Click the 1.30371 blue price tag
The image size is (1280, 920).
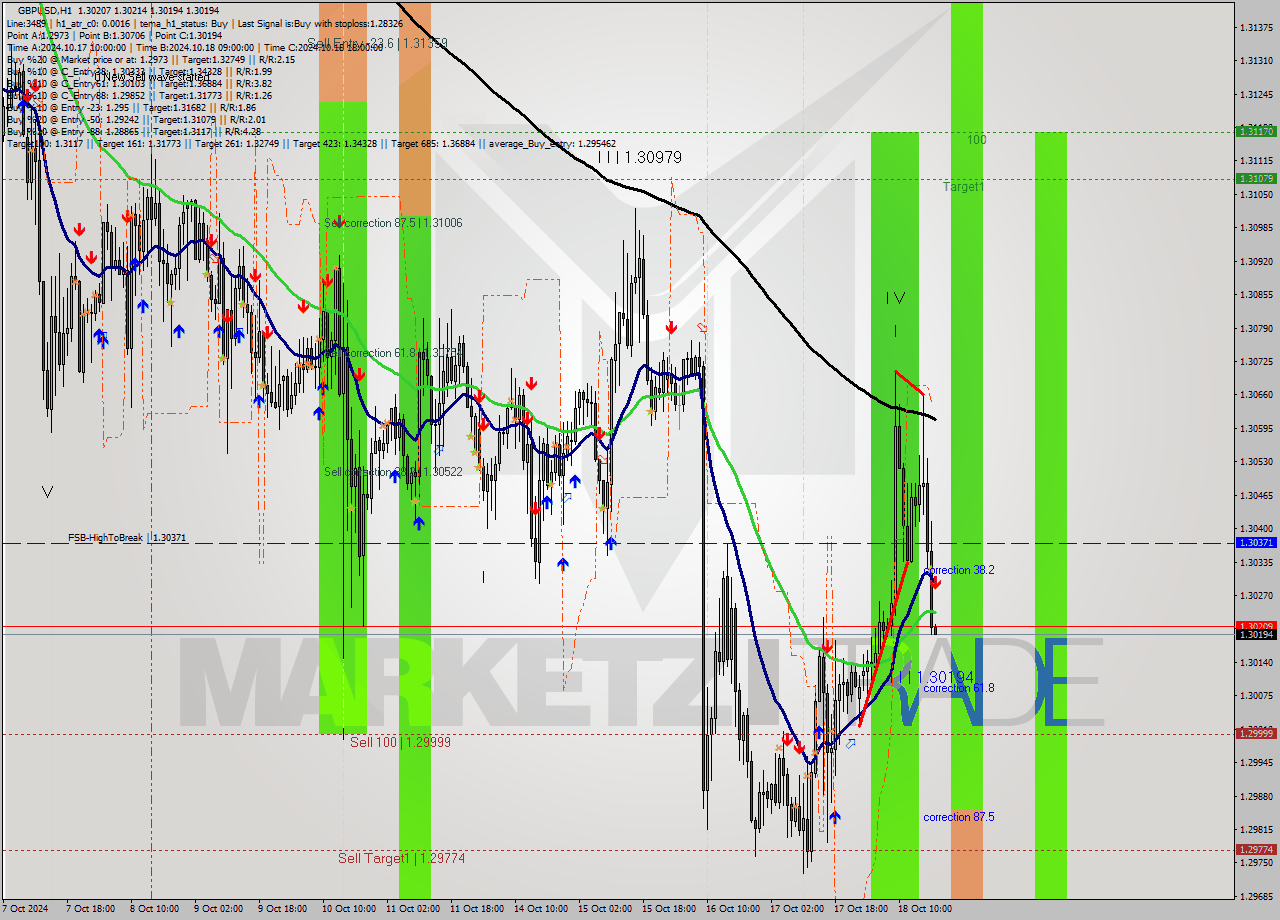click(1256, 542)
